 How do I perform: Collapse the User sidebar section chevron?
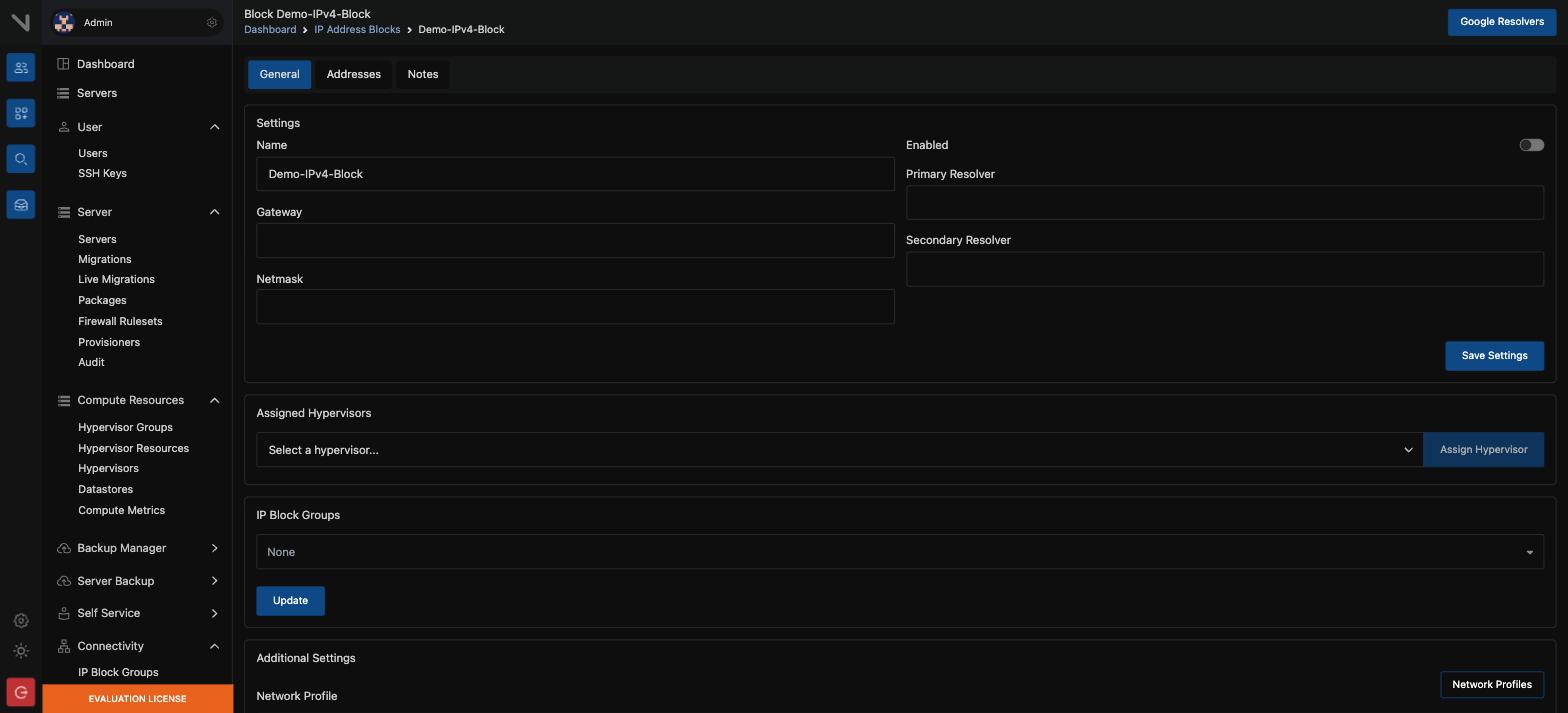[215, 127]
